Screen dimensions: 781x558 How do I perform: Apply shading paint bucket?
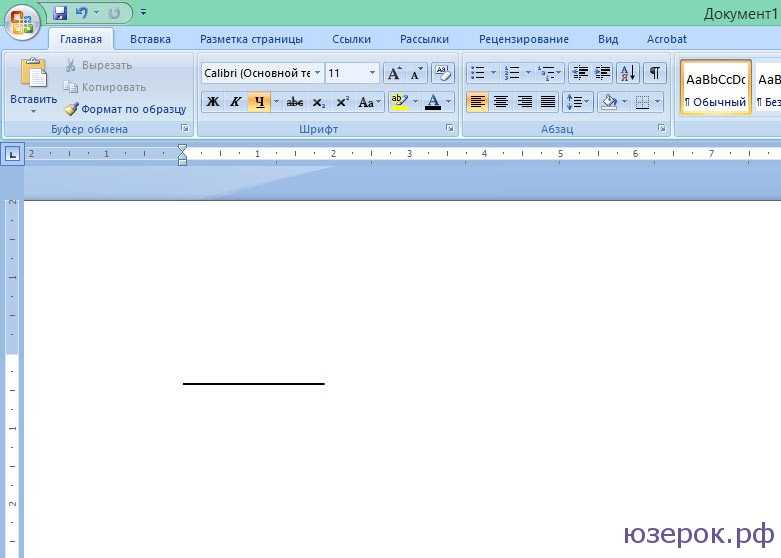609,102
